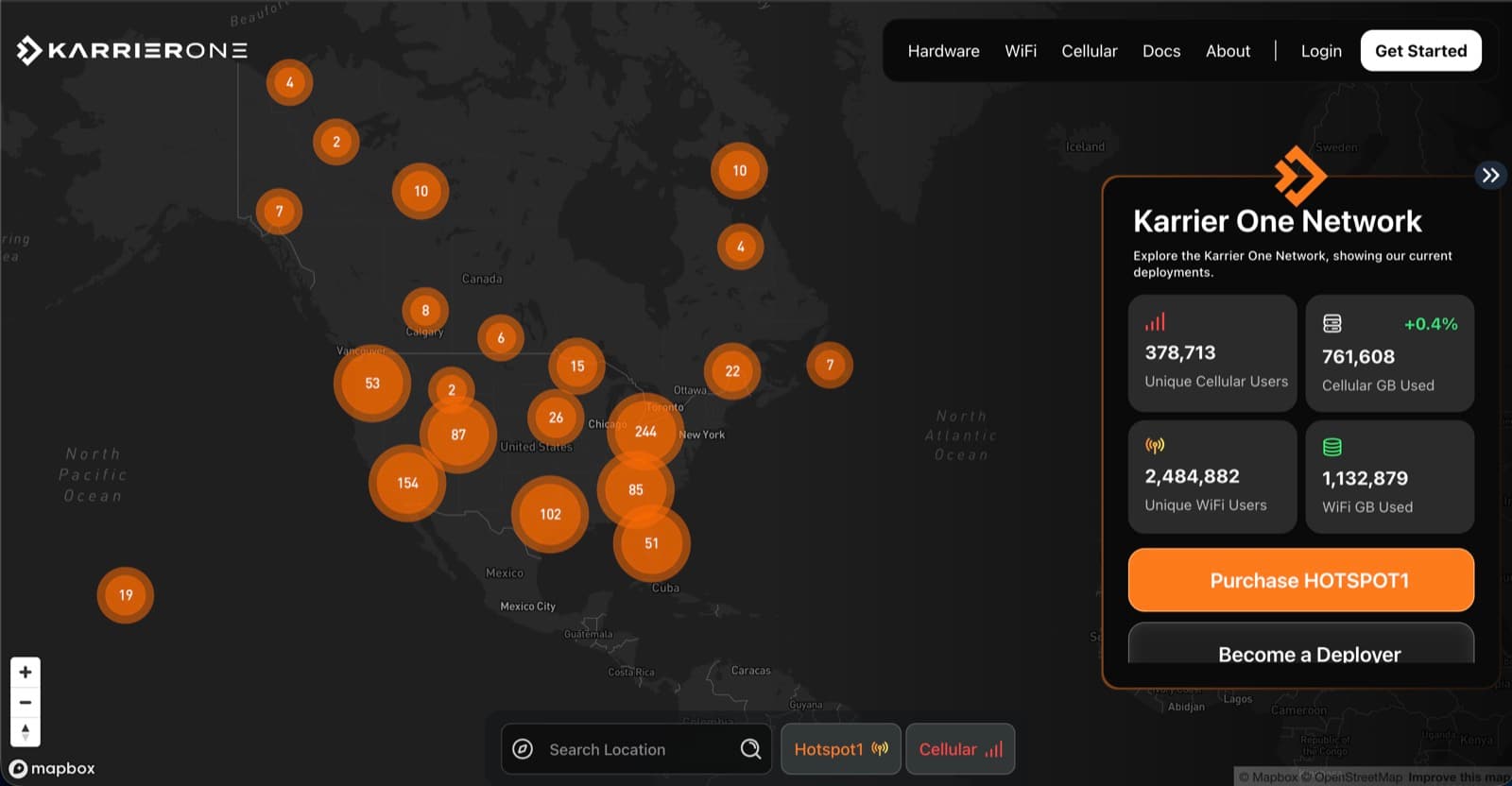Click the Get Started button

(1421, 51)
